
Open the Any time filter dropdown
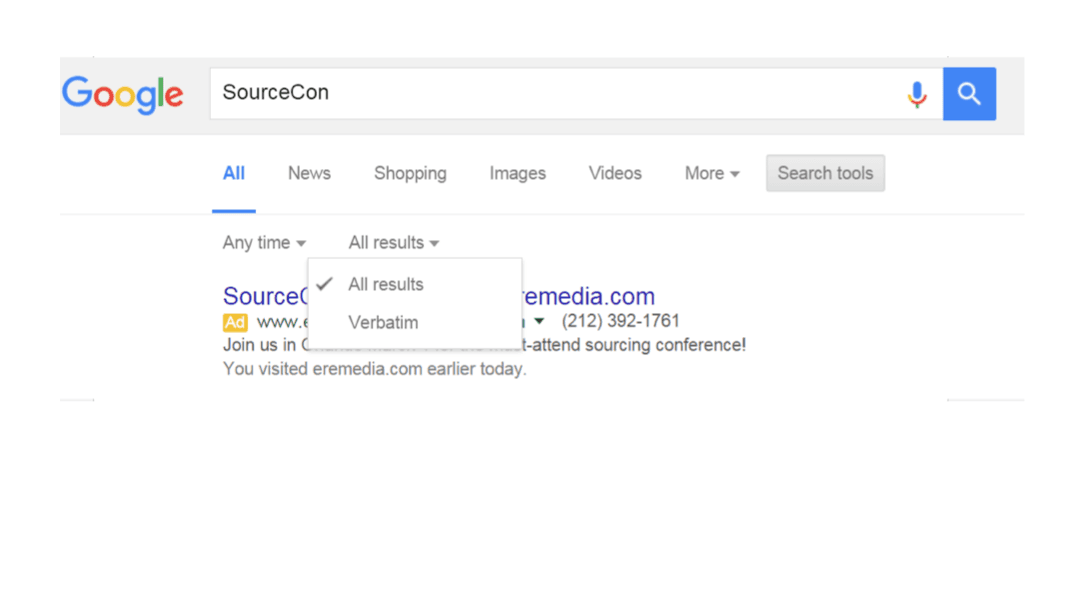pos(264,242)
